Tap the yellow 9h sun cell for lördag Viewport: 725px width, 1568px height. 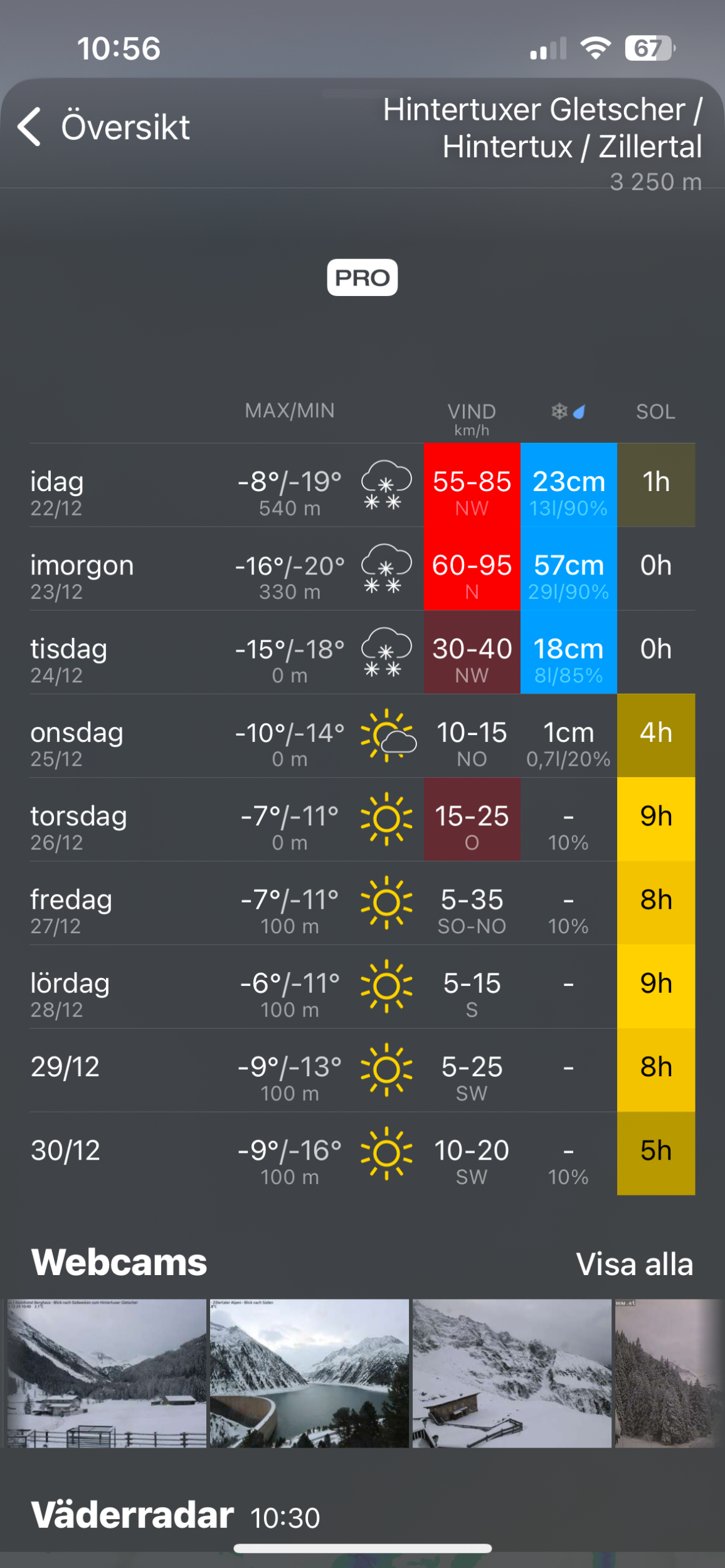pyautogui.click(x=655, y=986)
